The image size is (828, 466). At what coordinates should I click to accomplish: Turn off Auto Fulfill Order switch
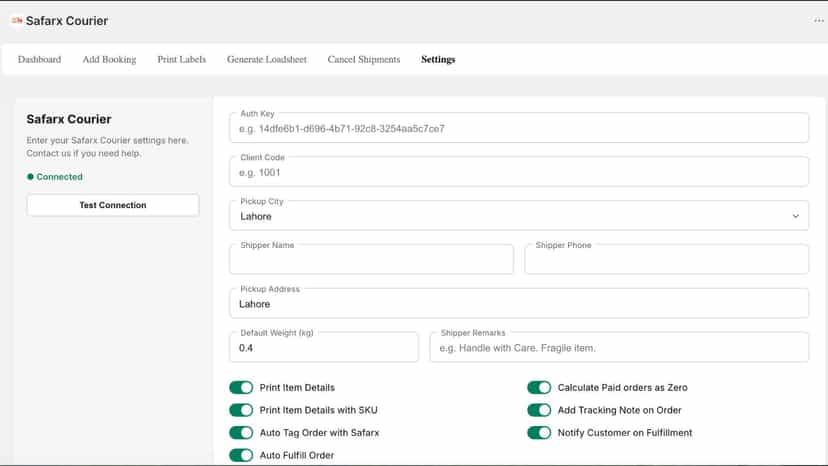[241, 455]
